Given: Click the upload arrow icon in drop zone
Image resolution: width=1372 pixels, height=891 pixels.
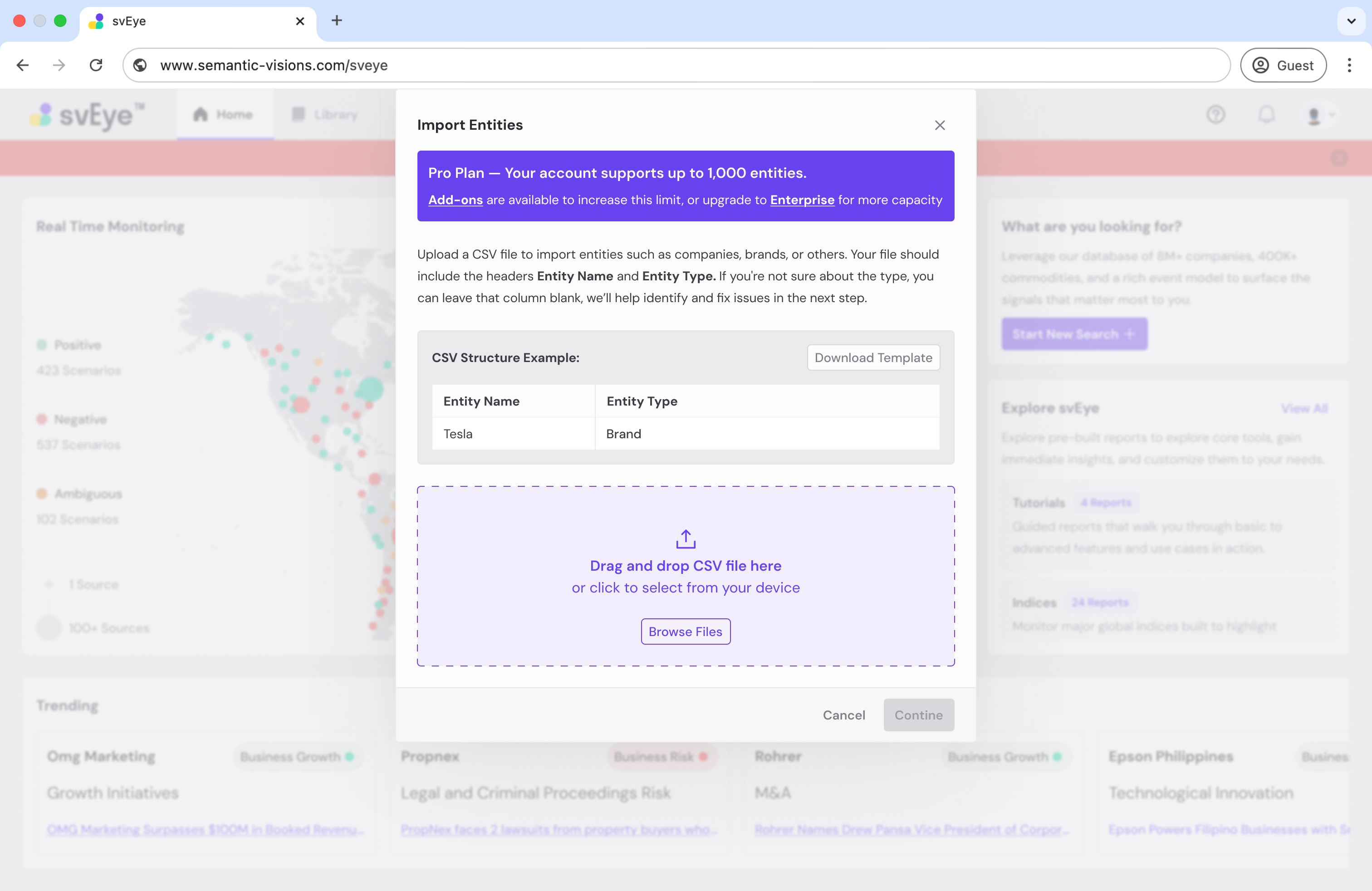Looking at the screenshot, I should 686,539.
